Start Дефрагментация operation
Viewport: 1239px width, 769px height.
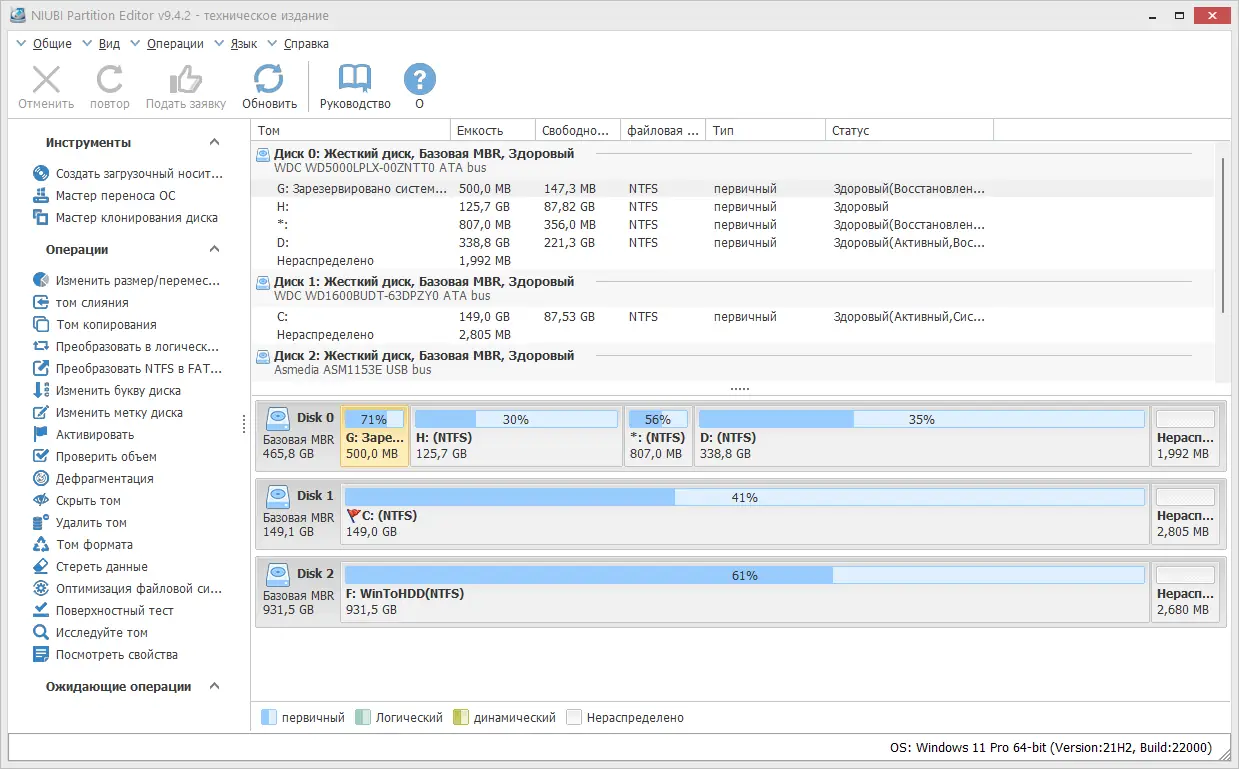pyautogui.click(x=93, y=479)
